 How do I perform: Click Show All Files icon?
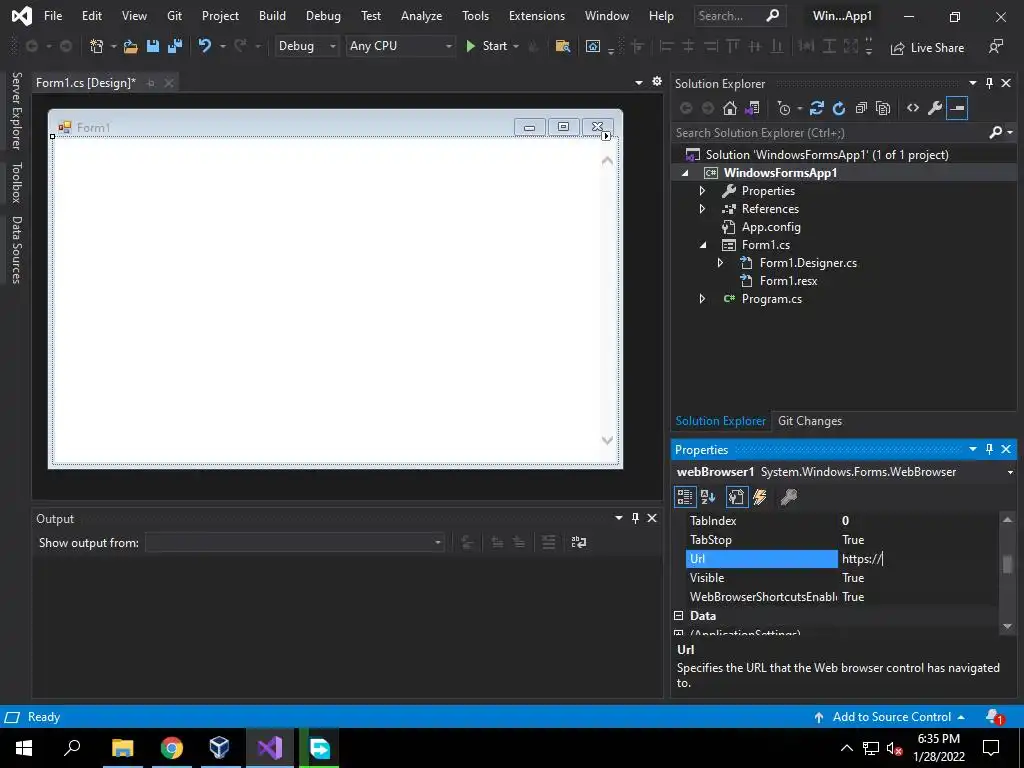883,108
